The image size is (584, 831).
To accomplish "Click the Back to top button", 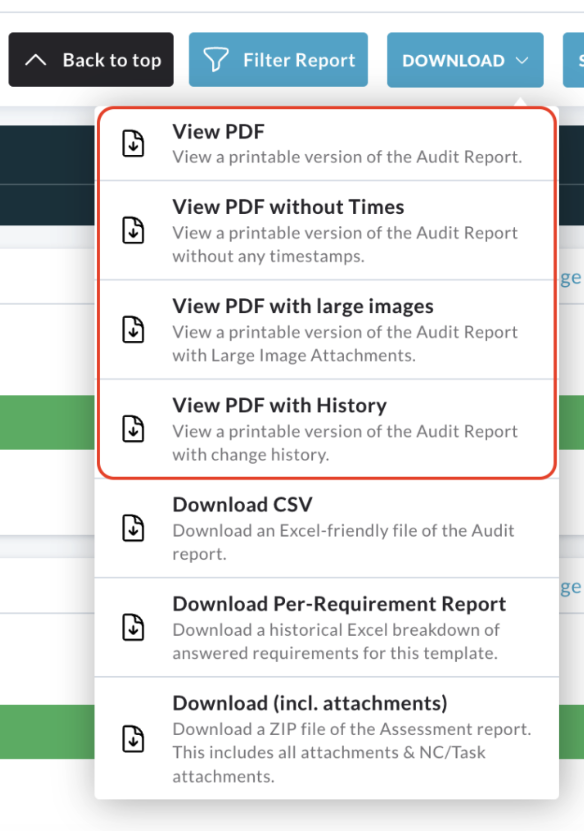I will click(x=91, y=60).
